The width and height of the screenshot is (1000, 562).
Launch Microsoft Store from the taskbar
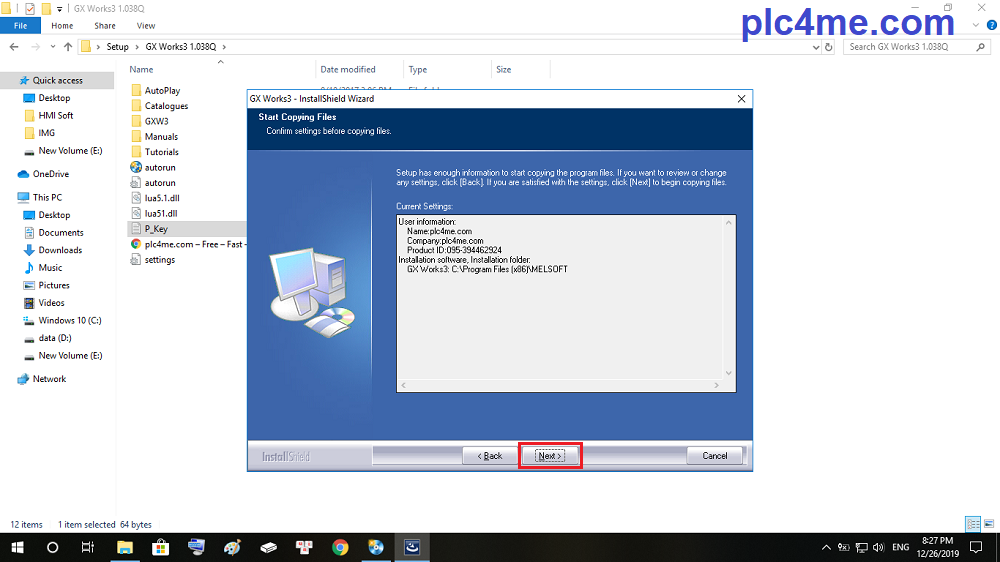(160, 547)
